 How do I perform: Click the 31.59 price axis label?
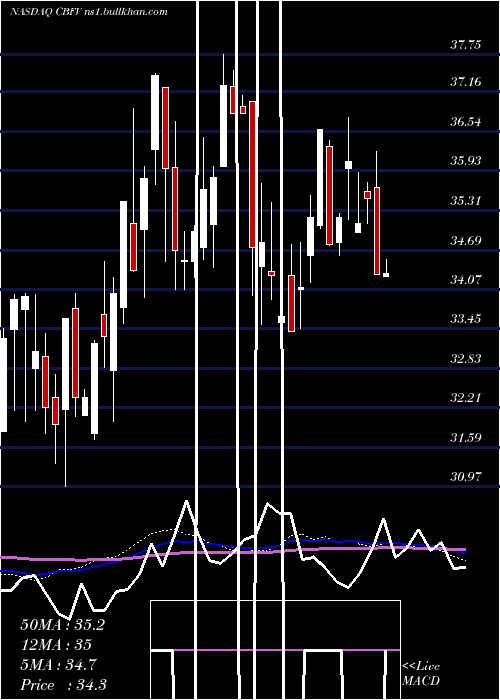tap(466, 437)
